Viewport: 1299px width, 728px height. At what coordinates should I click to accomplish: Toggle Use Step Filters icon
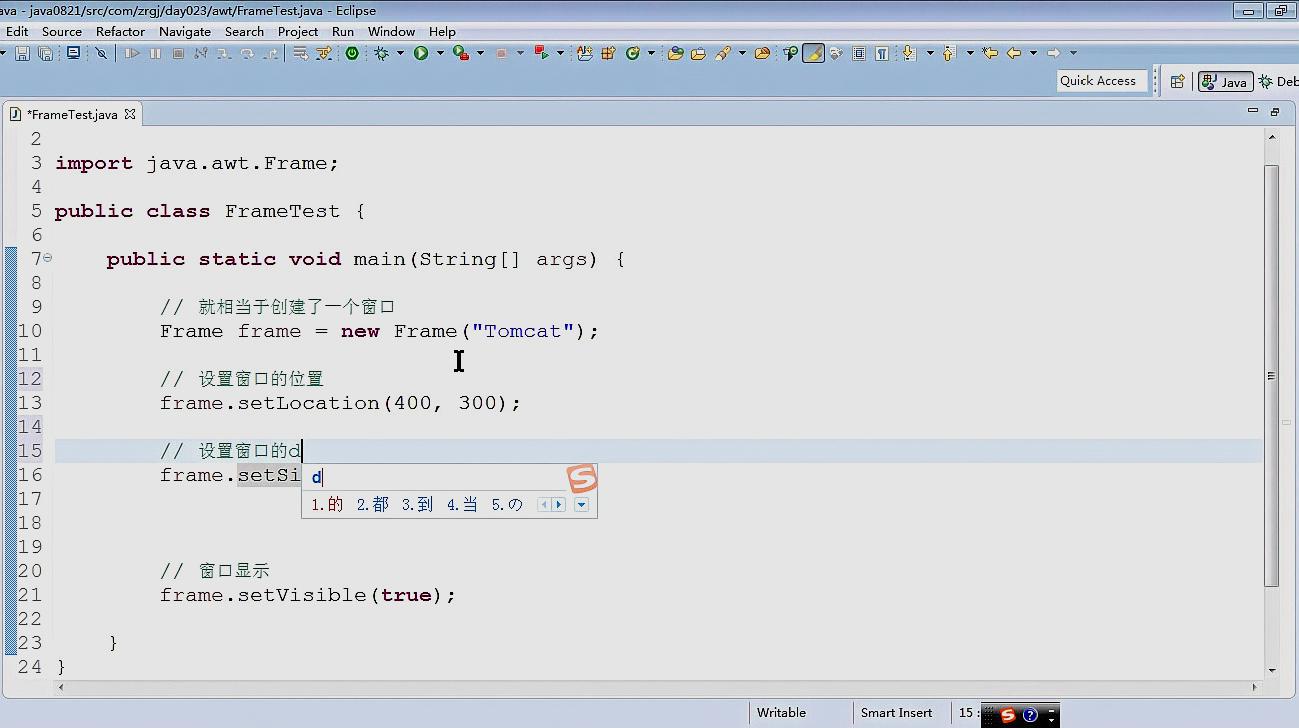coord(323,53)
